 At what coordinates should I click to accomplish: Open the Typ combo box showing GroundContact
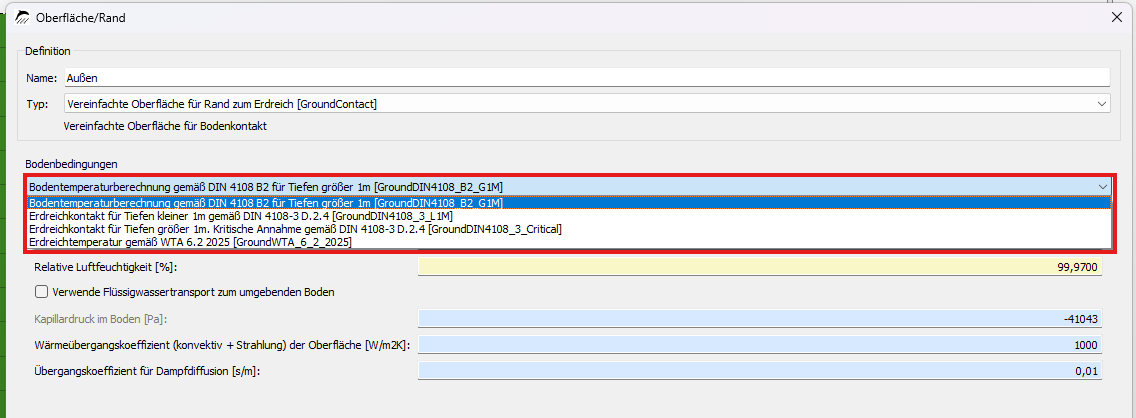click(586, 104)
